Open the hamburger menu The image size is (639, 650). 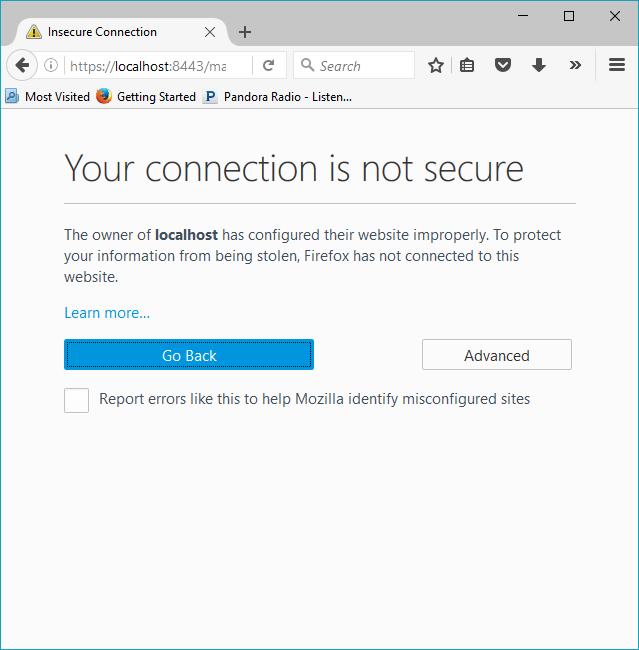pos(617,65)
